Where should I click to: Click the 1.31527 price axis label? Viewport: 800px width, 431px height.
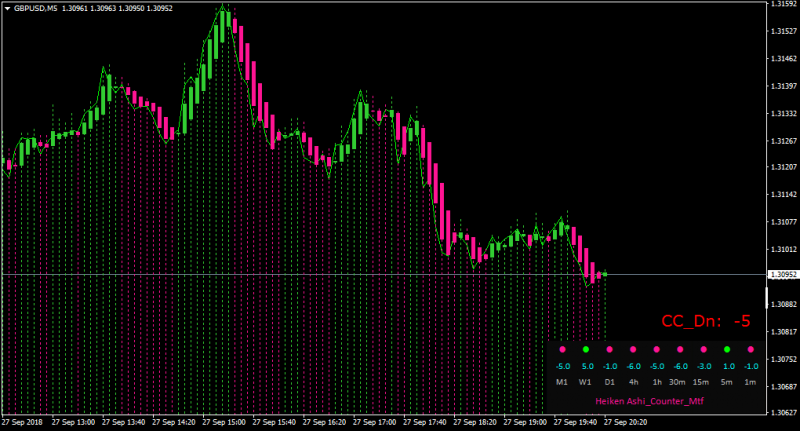point(783,31)
